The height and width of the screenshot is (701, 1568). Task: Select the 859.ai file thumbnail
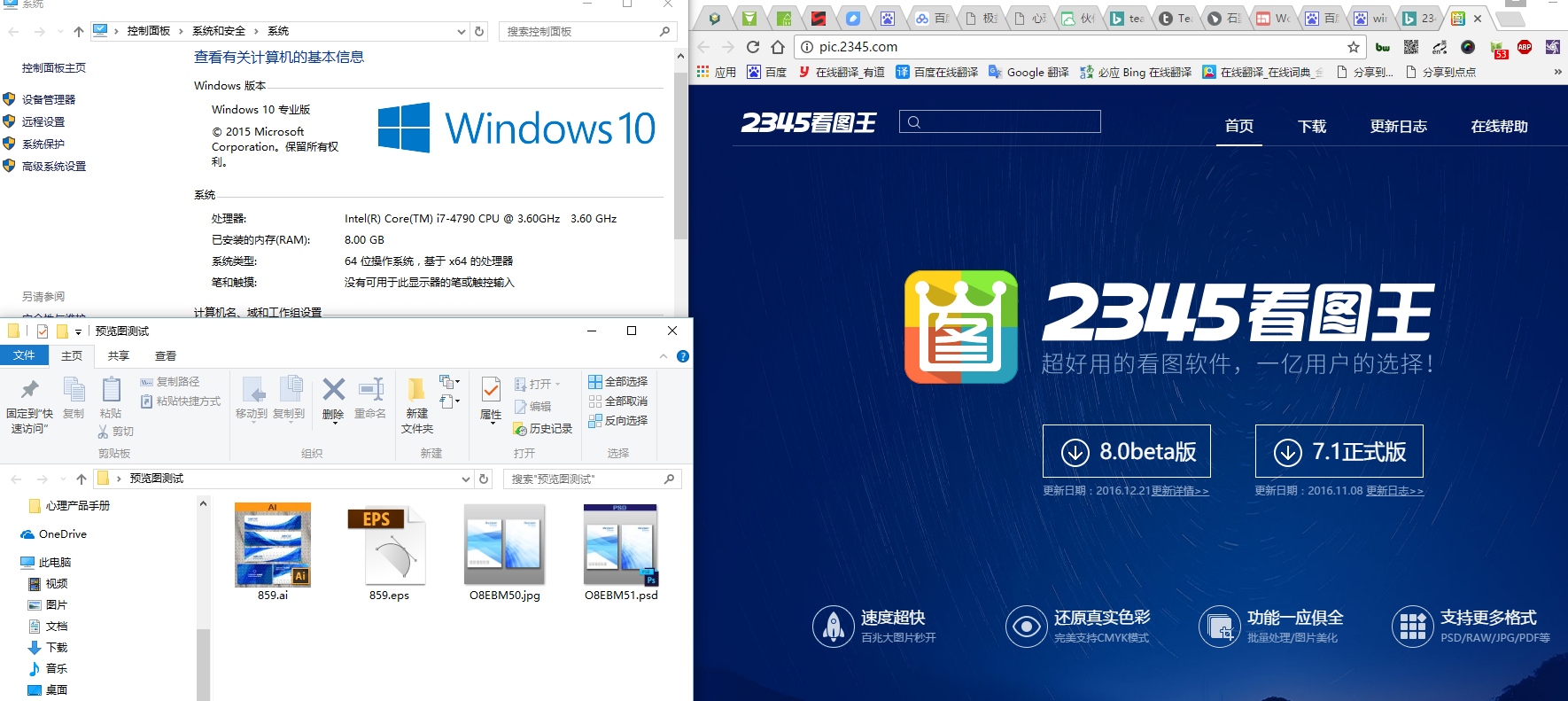point(273,545)
